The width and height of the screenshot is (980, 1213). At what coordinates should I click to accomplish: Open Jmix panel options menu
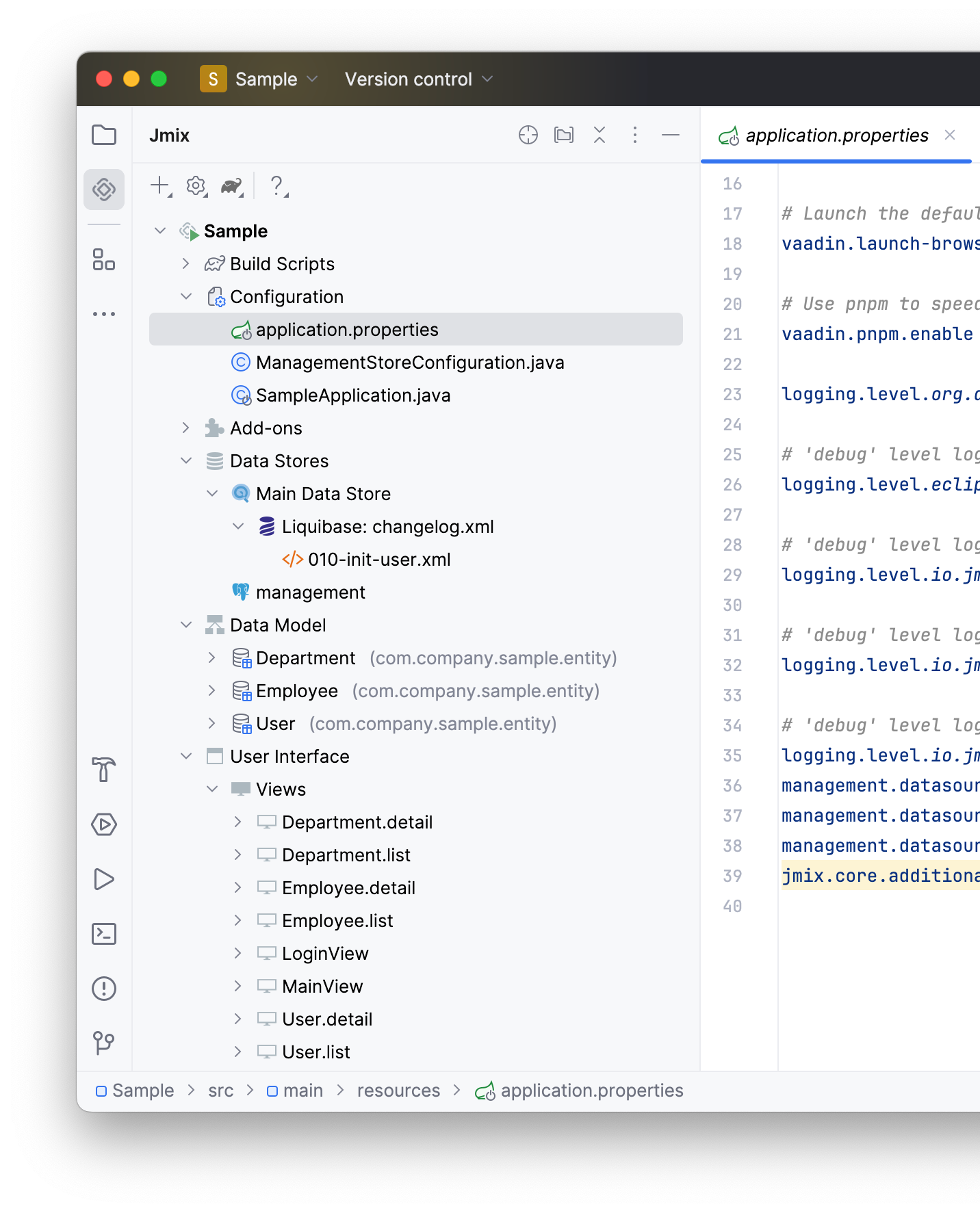635,135
